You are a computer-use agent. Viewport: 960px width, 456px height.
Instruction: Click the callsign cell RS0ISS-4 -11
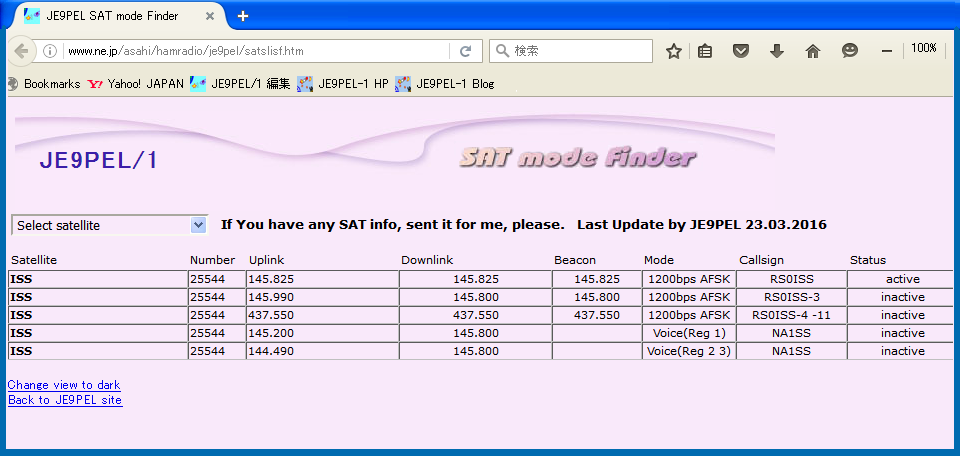click(792, 315)
